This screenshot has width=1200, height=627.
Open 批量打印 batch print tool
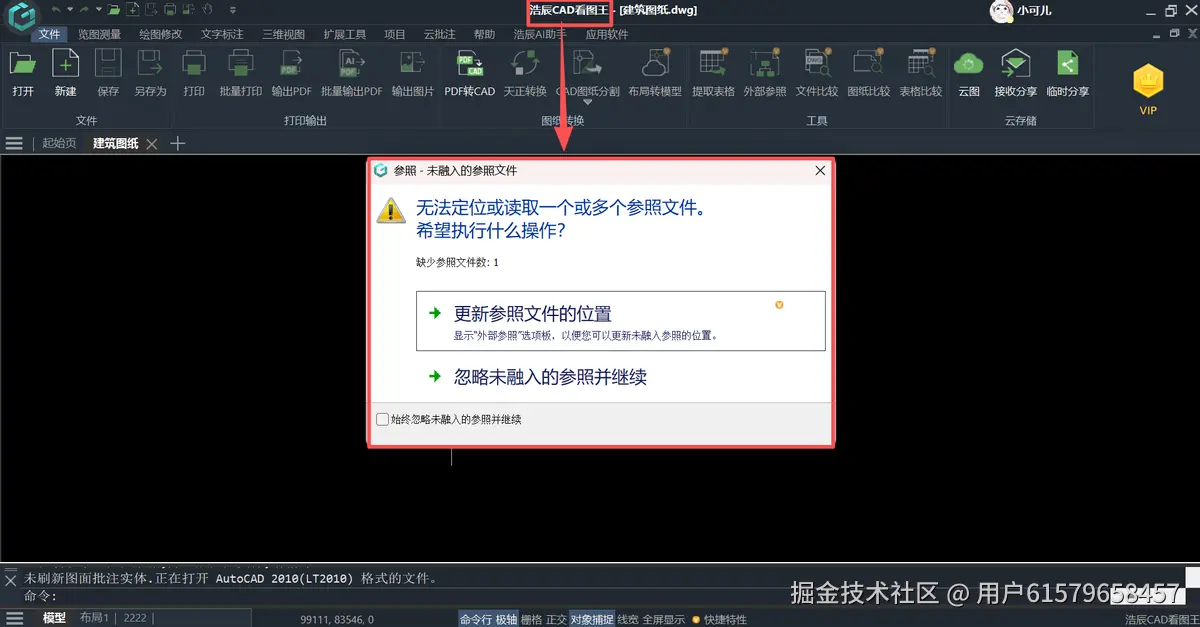pyautogui.click(x=241, y=72)
